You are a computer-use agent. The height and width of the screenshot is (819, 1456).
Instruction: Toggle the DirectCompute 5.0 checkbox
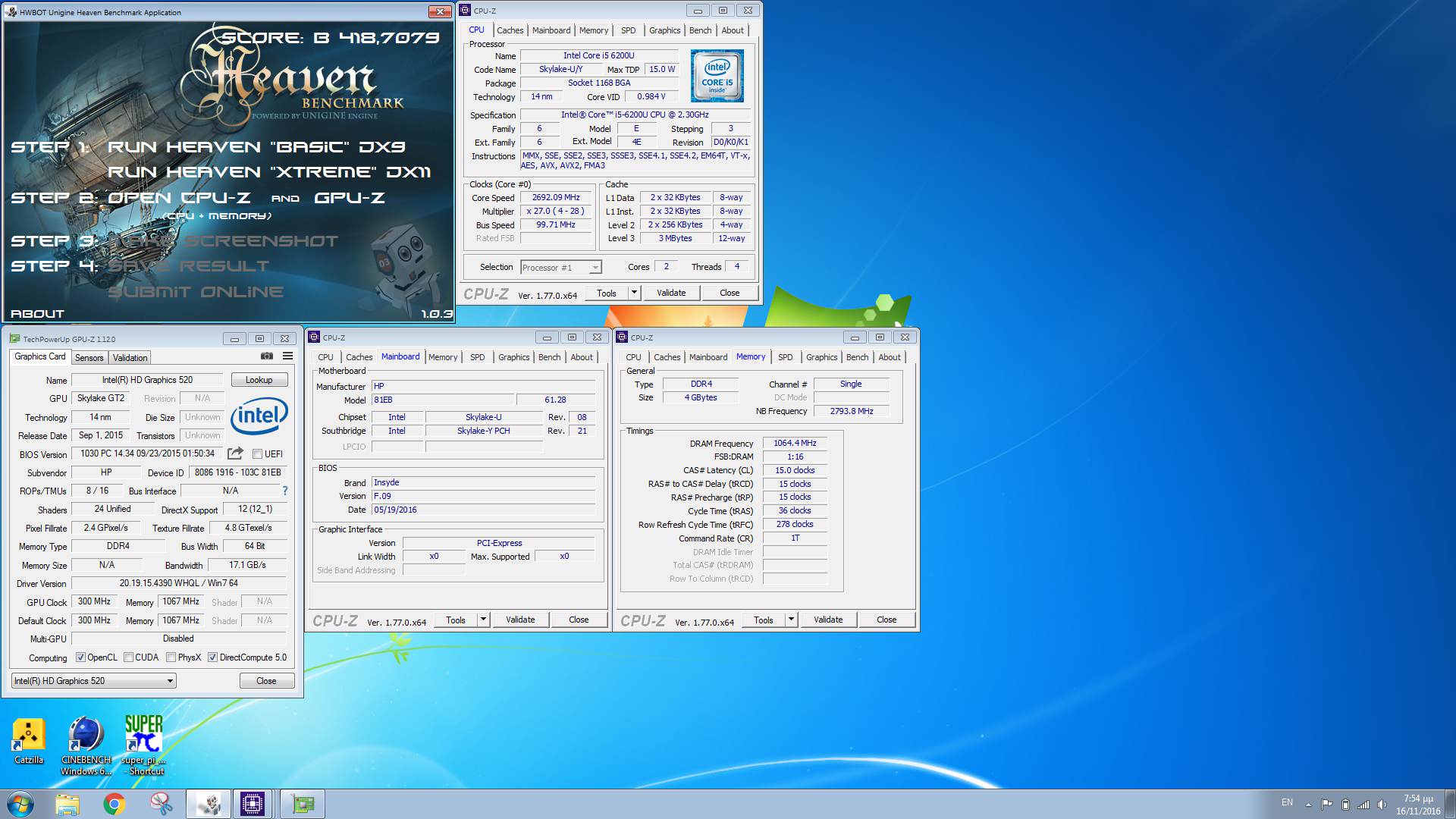pyautogui.click(x=212, y=657)
